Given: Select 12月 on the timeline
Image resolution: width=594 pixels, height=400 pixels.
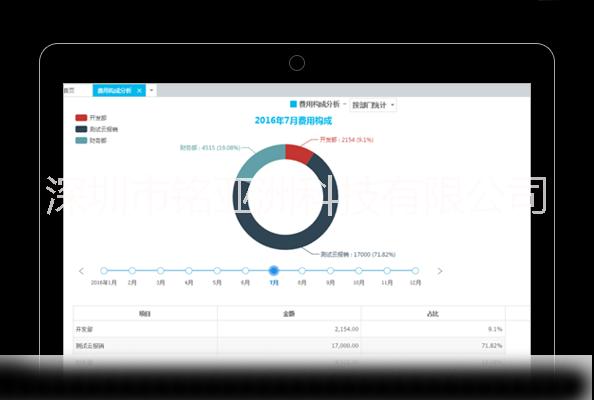Looking at the screenshot, I should click(x=415, y=270).
